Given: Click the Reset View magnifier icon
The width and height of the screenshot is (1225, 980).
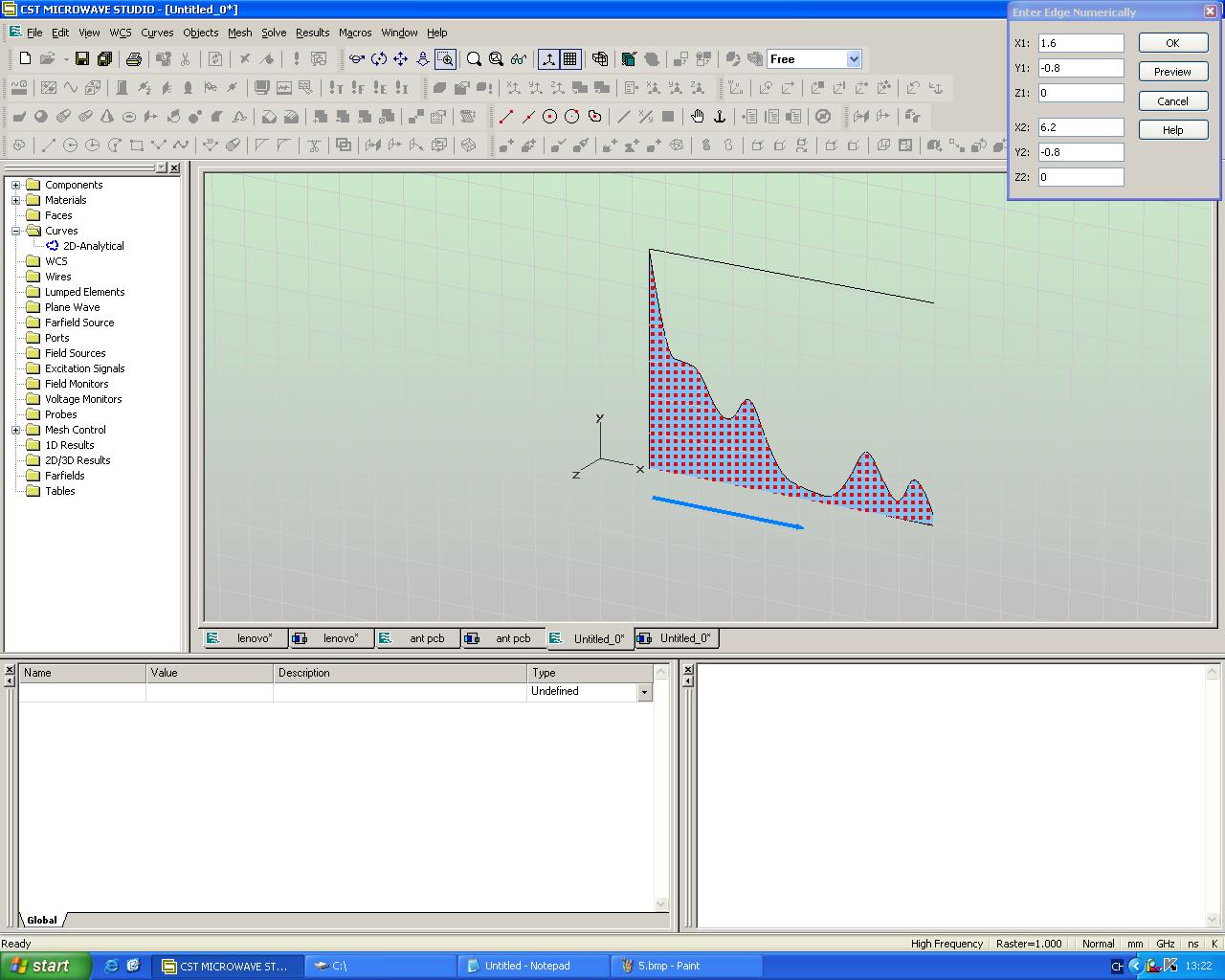Looking at the screenshot, I should pos(475,59).
